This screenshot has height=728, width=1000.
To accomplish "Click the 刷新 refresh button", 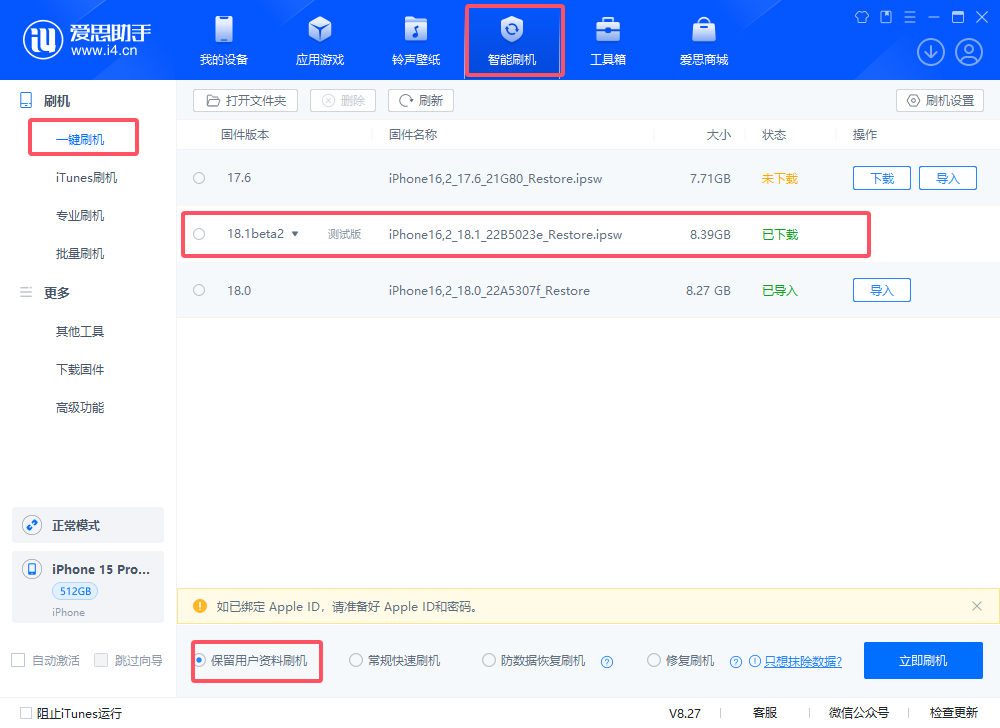I will click(421, 101).
